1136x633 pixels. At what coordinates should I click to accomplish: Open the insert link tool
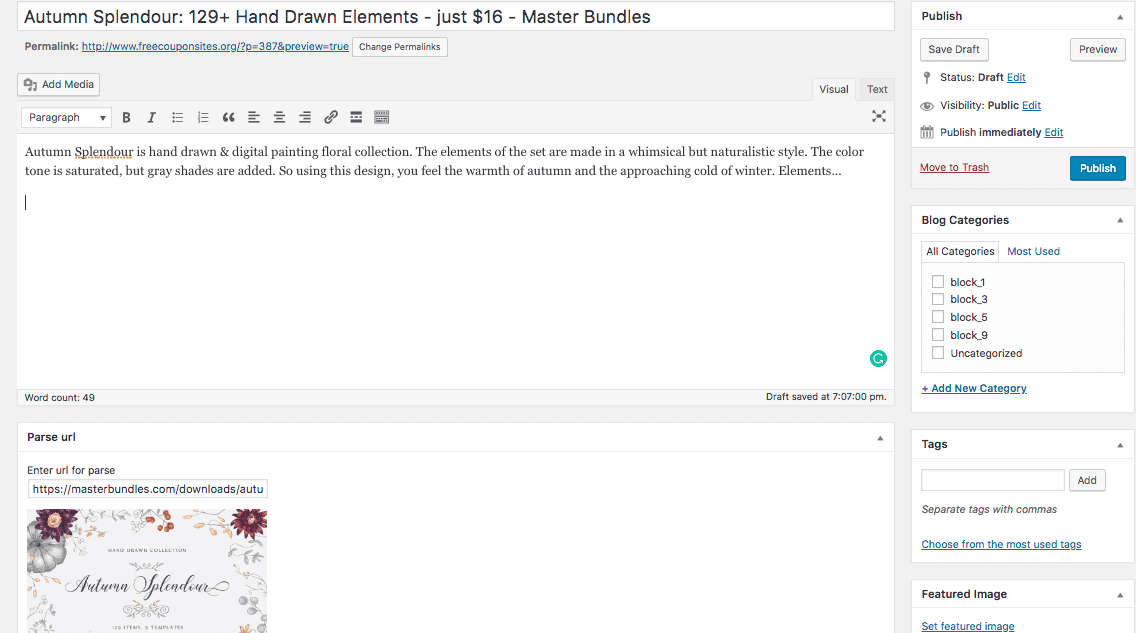coord(330,117)
